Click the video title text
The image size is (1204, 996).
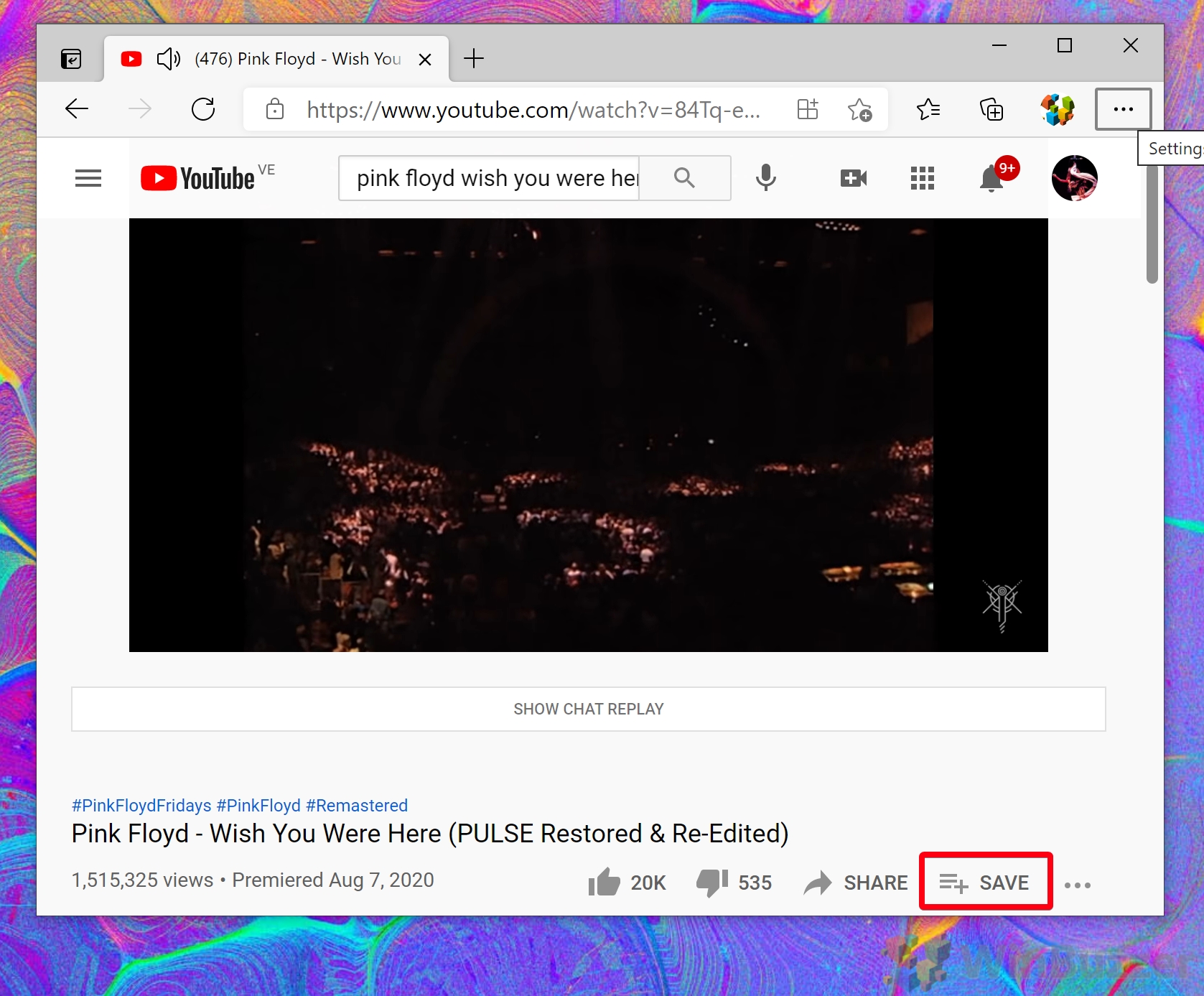click(x=430, y=834)
